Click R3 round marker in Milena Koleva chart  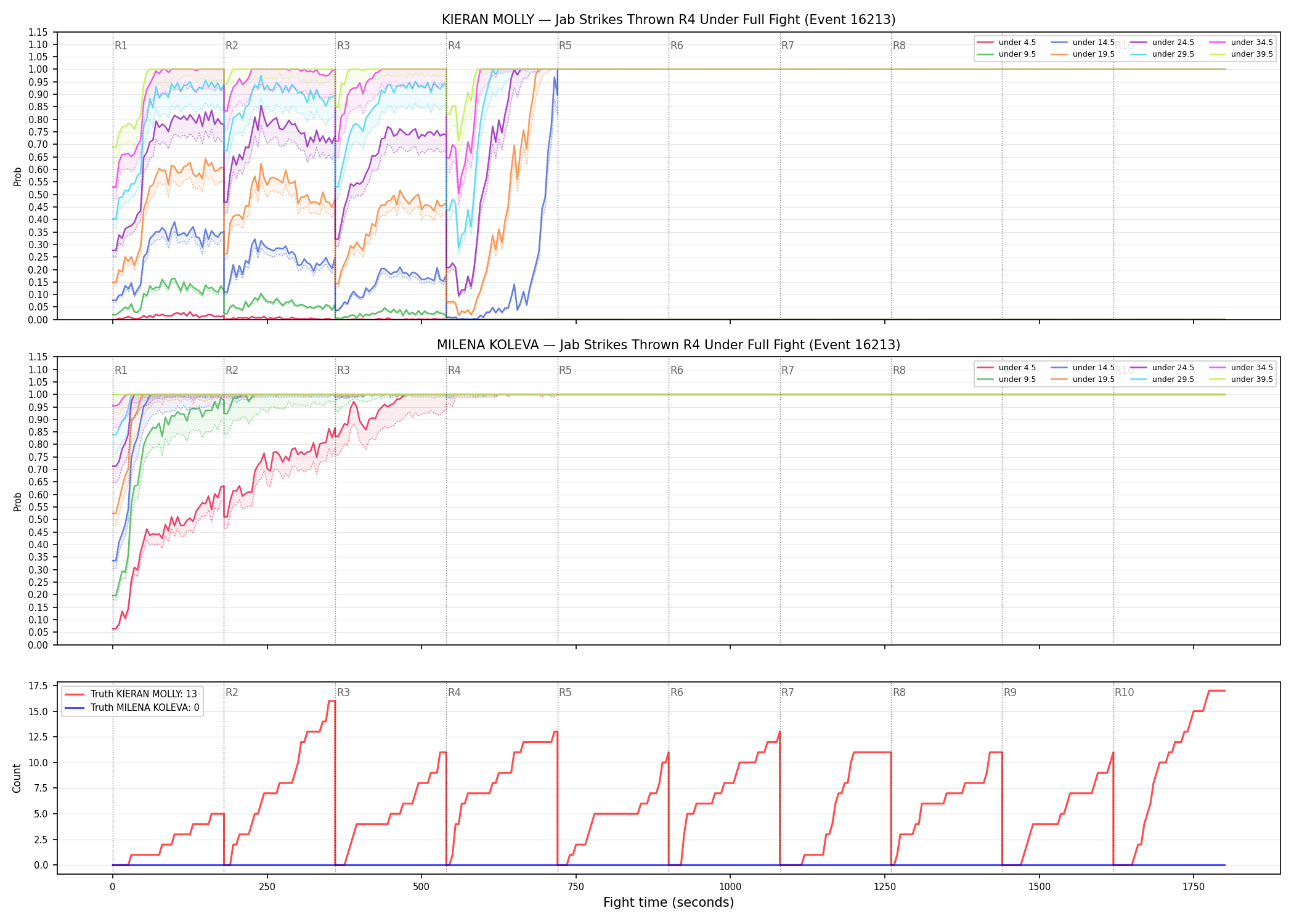click(x=343, y=370)
